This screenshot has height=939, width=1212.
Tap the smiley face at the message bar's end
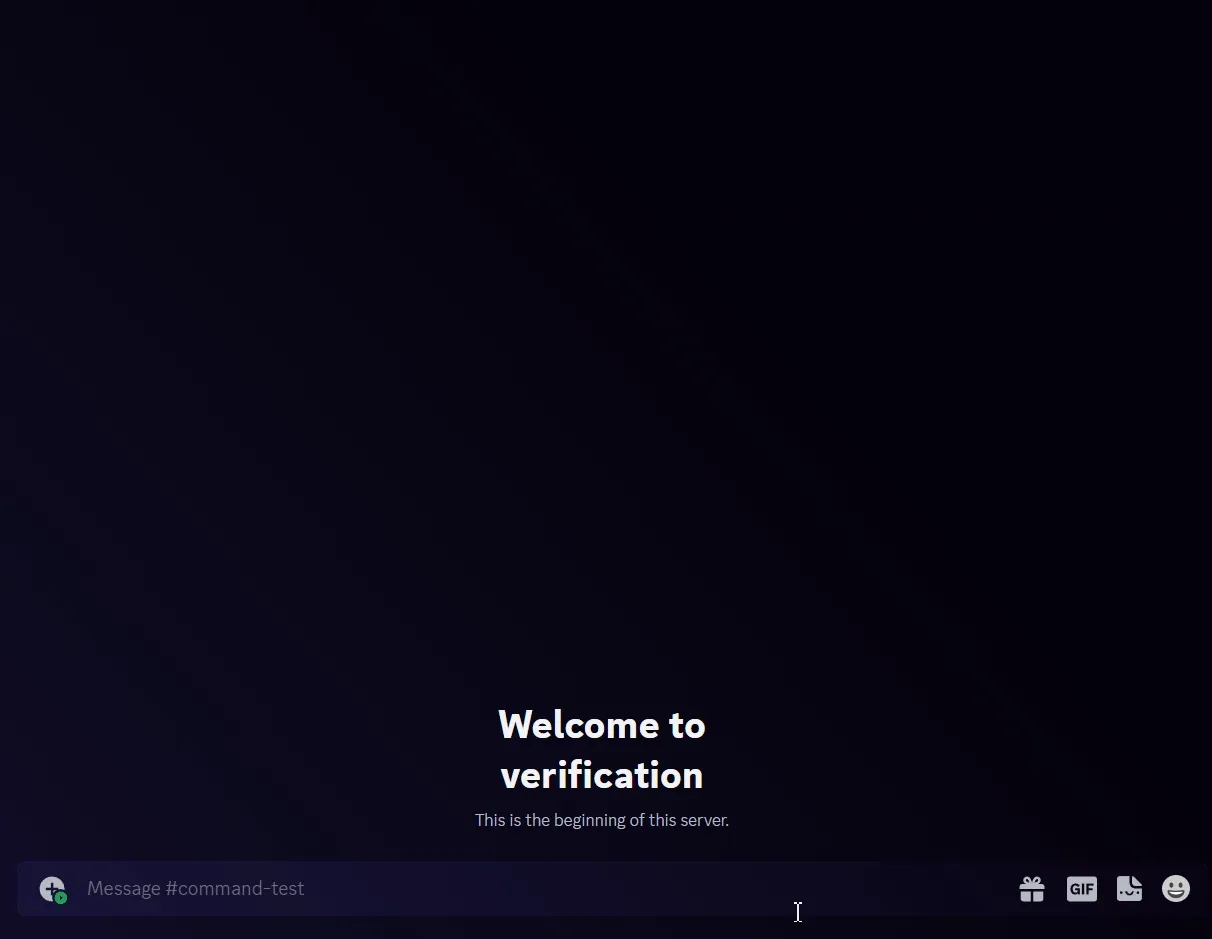coord(1176,889)
